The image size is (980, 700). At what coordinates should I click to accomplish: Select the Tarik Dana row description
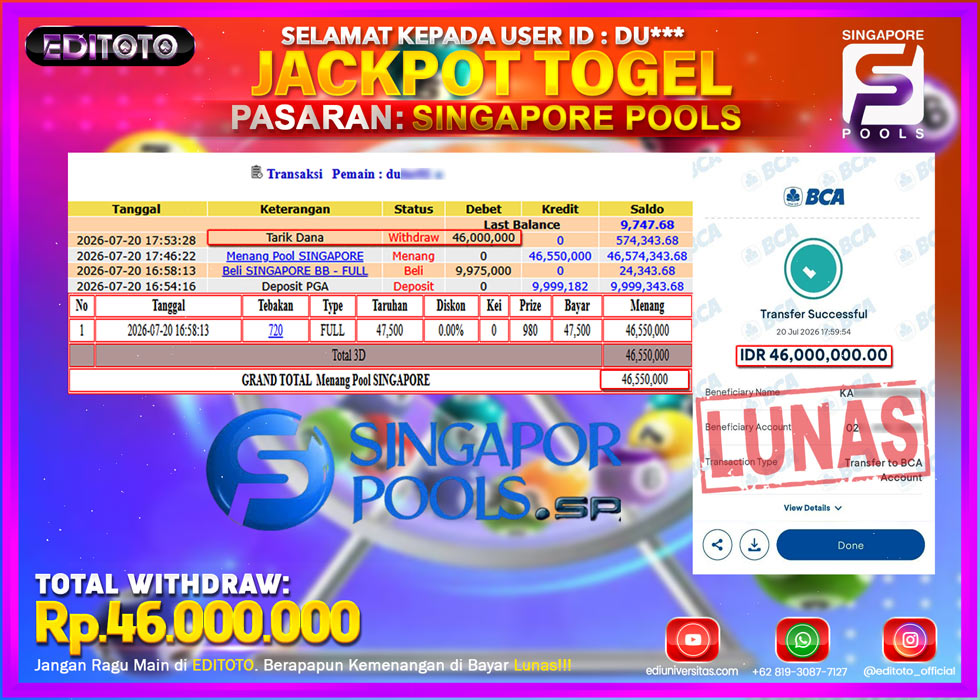click(x=294, y=238)
